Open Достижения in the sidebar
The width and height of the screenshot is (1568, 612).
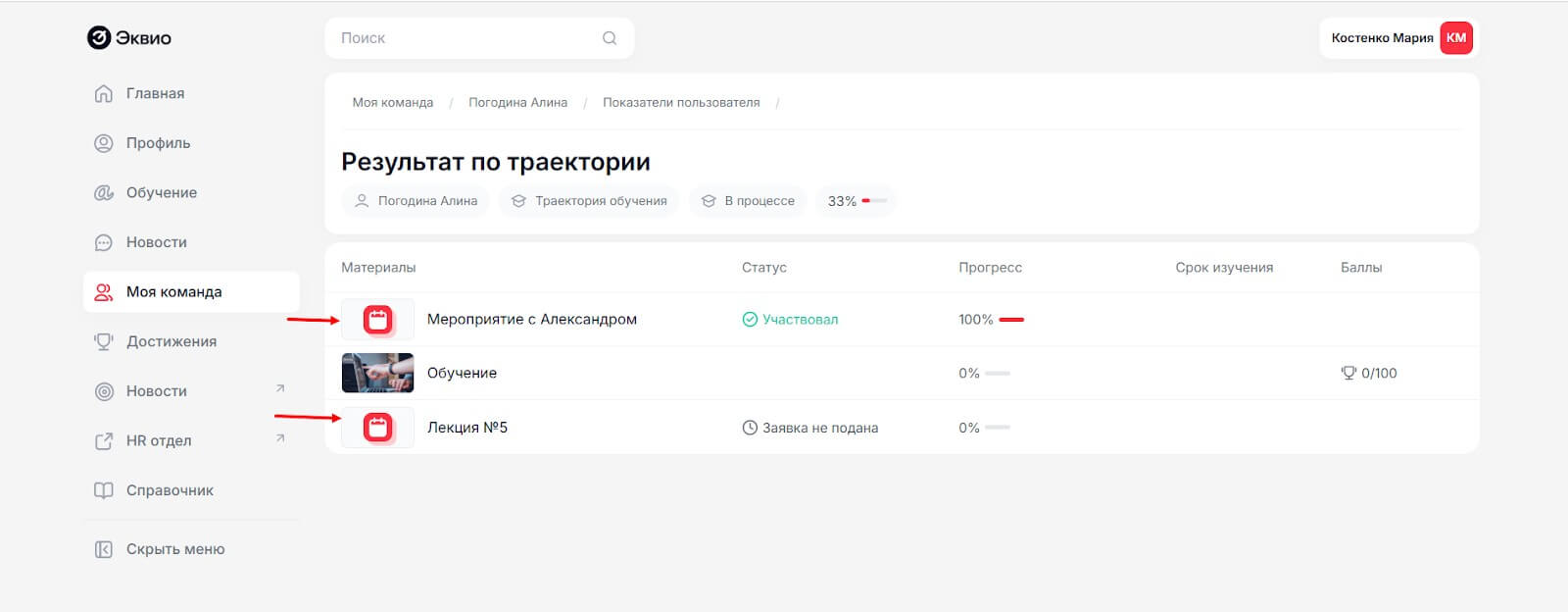click(191, 341)
